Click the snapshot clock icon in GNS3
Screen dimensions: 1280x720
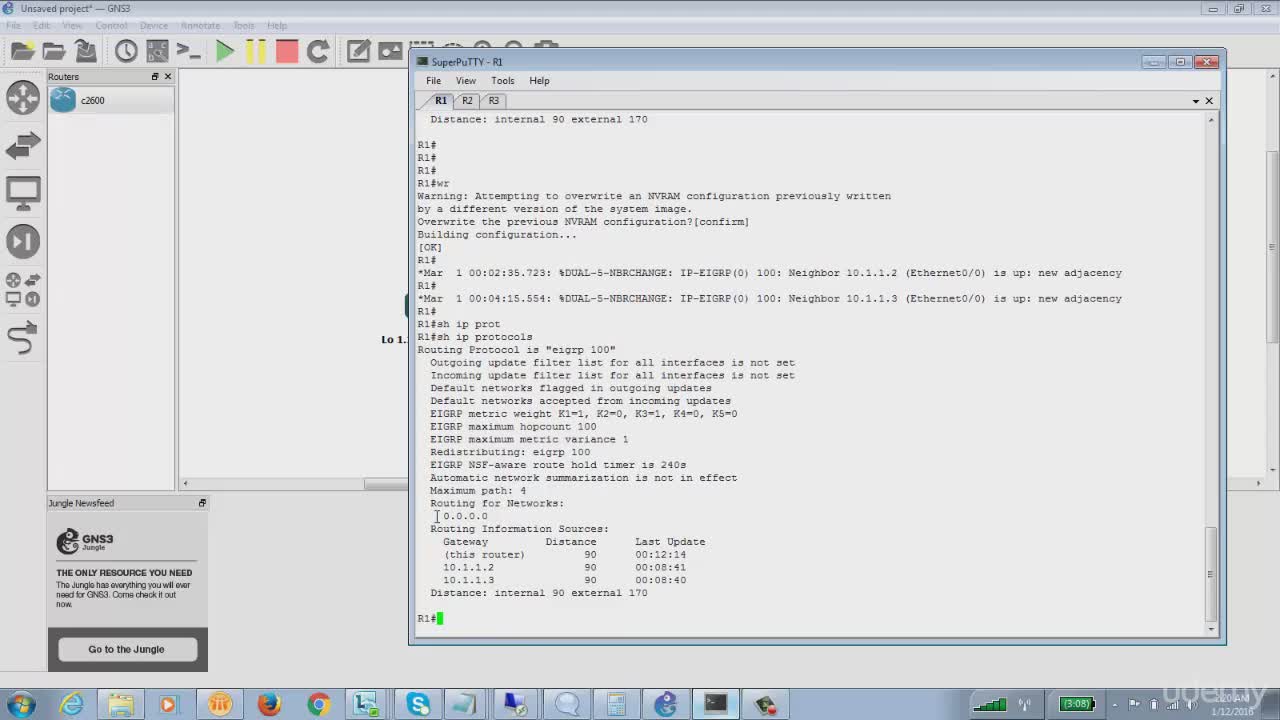click(x=126, y=51)
